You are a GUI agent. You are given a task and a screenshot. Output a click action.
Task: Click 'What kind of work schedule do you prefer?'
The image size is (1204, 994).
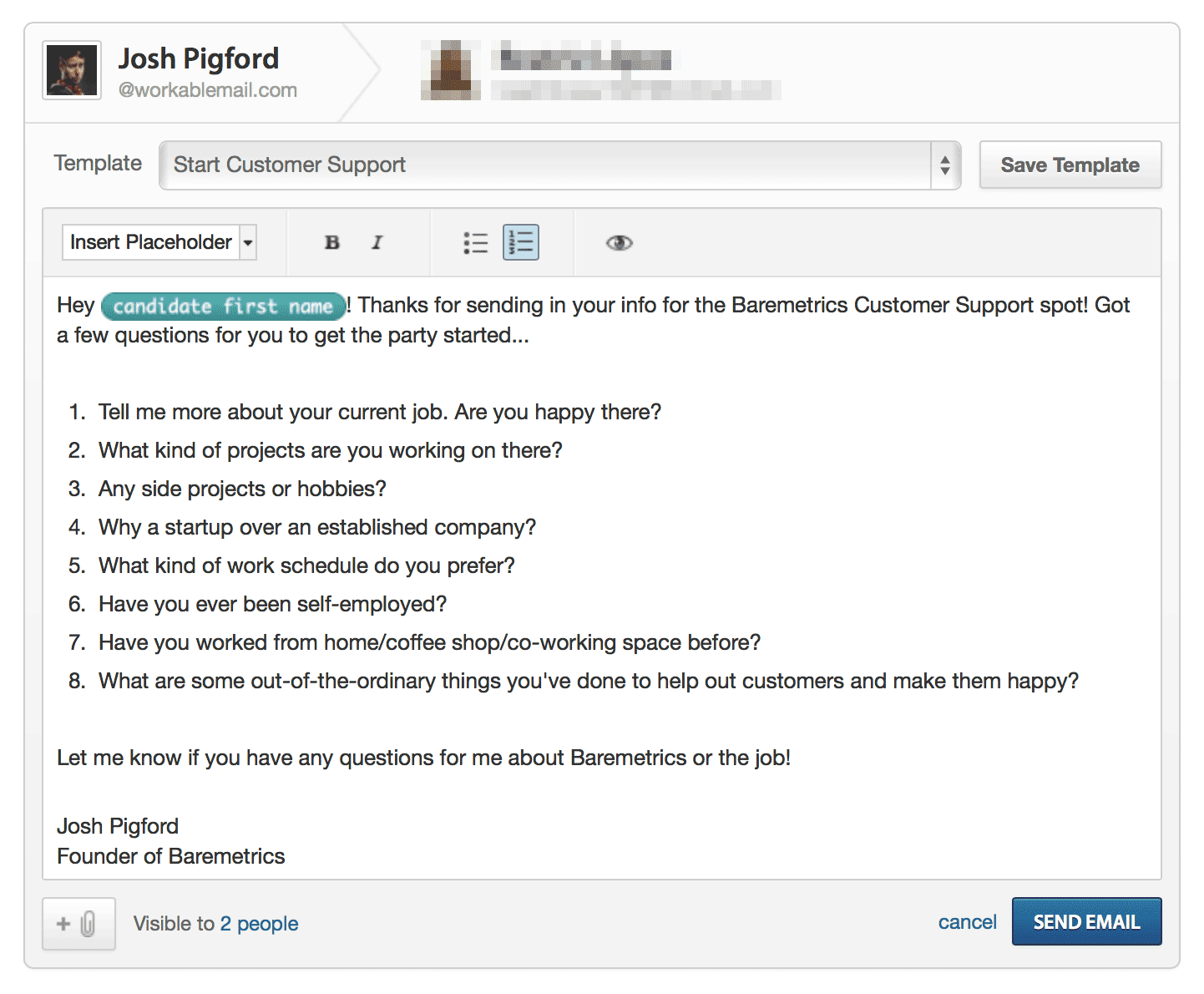[306, 565]
